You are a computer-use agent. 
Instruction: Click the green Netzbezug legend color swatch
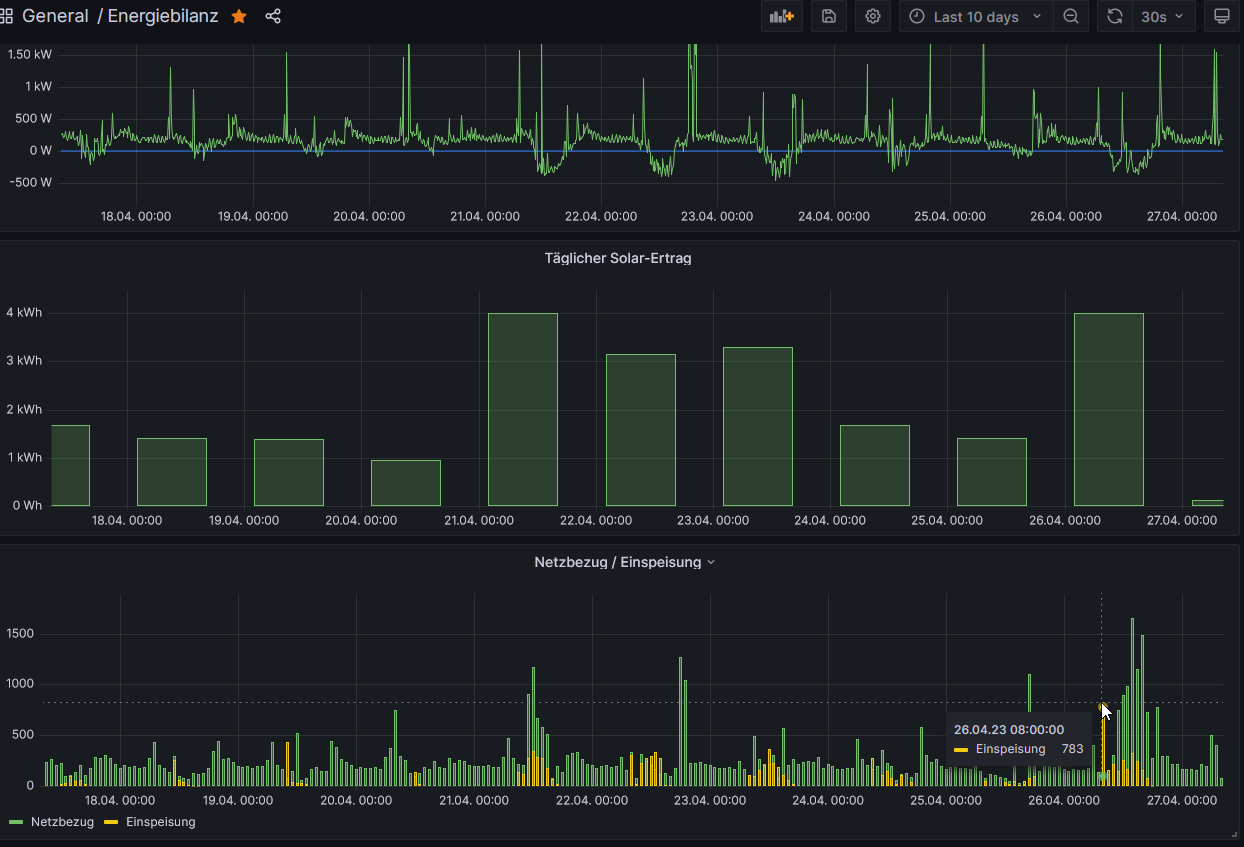pos(16,822)
